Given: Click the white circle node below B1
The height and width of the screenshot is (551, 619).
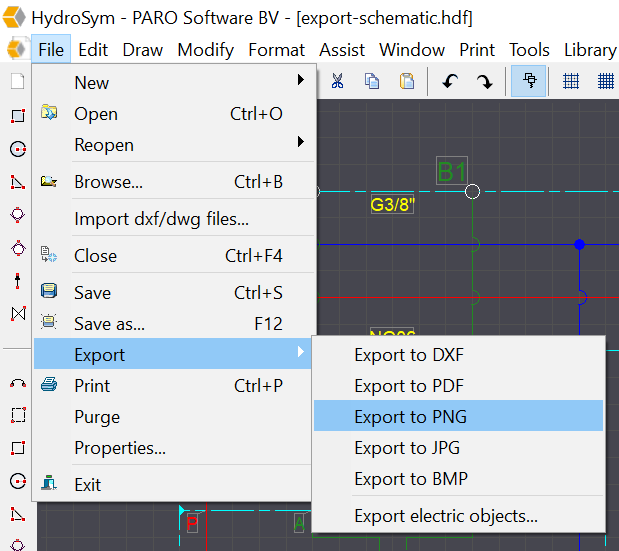Looking at the screenshot, I should tap(472, 191).
